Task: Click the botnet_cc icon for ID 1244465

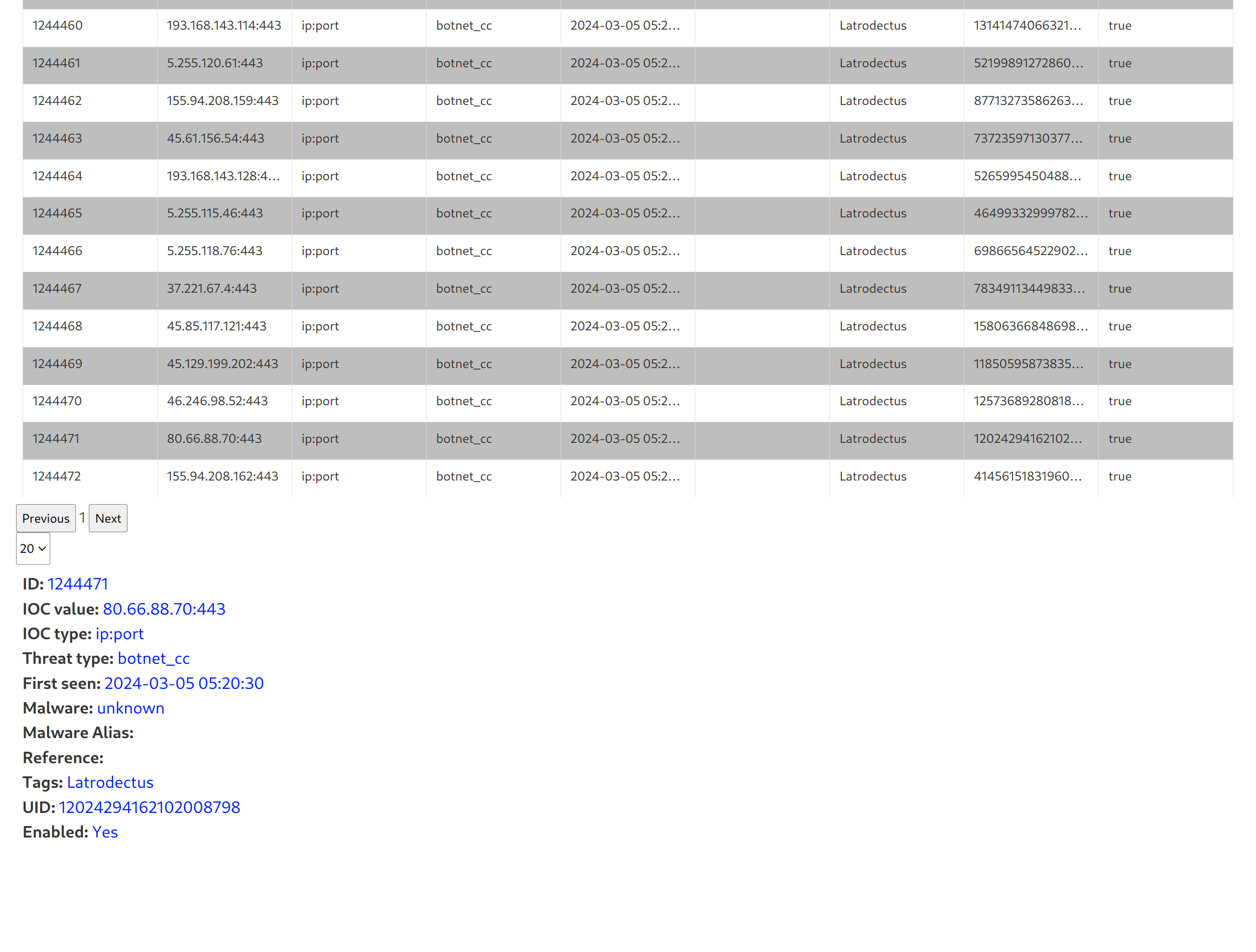Action: tap(463, 213)
